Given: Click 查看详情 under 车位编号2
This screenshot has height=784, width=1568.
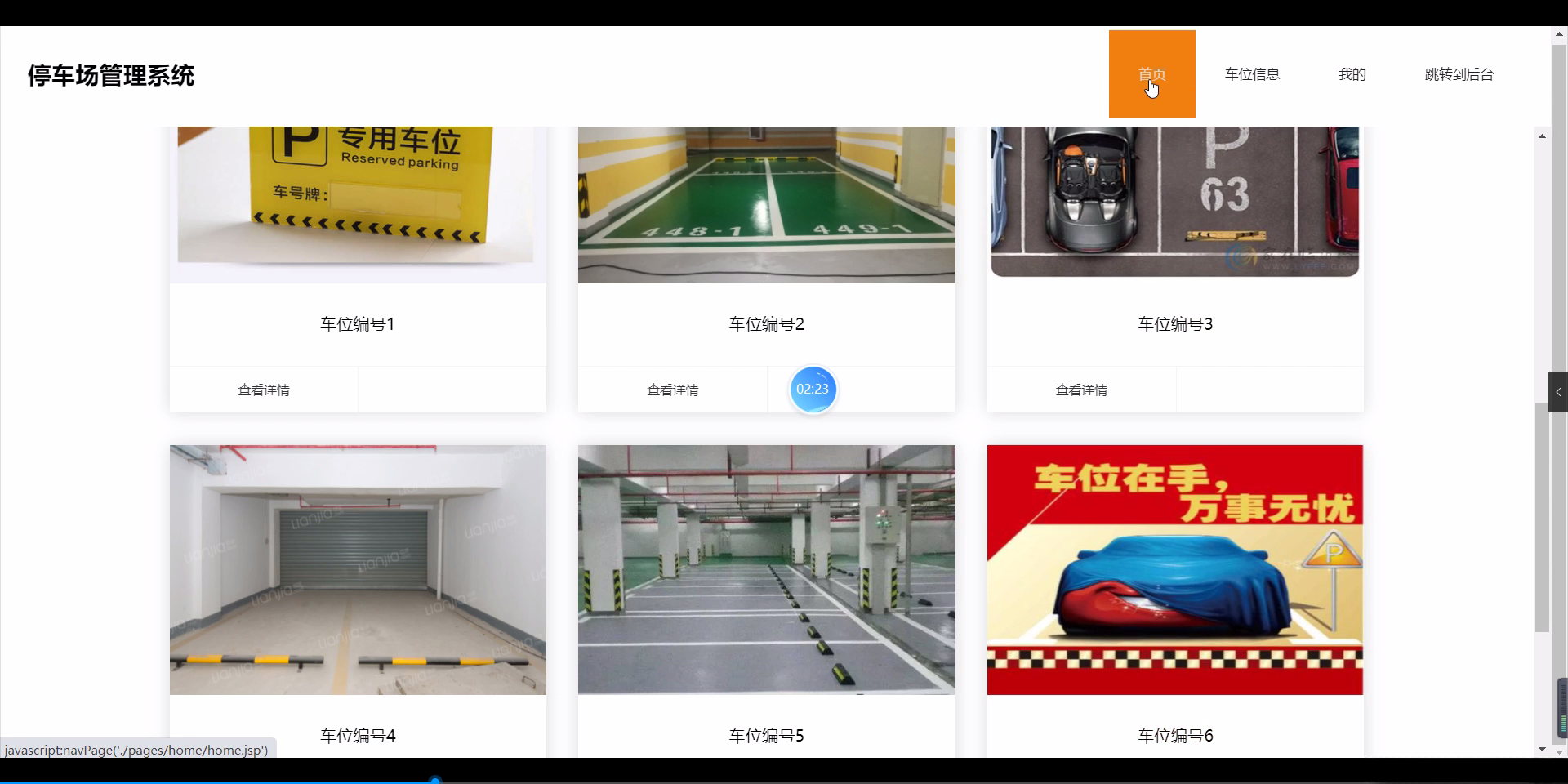Looking at the screenshot, I should click(672, 390).
